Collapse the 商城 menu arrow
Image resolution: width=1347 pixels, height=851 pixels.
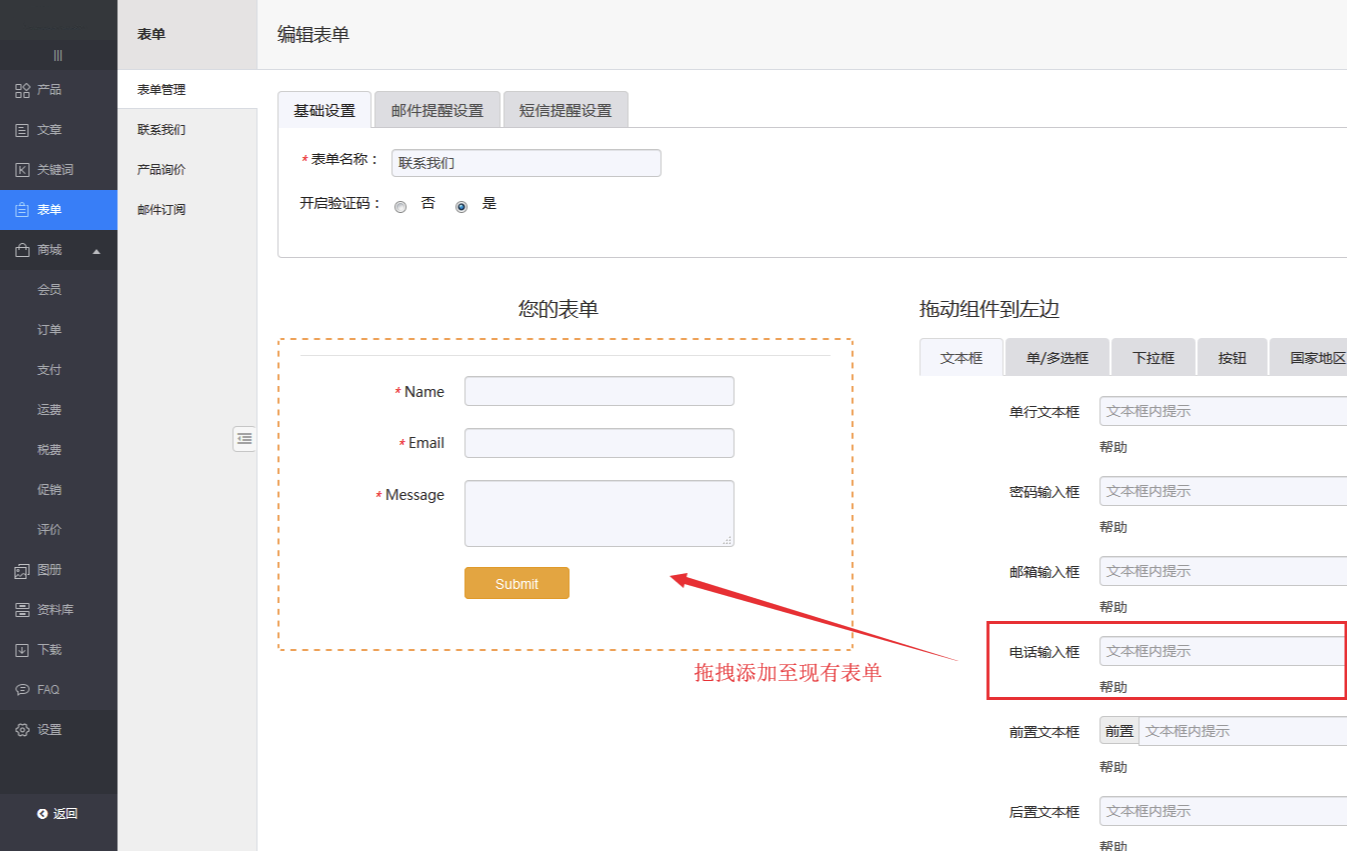click(x=97, y=251)
